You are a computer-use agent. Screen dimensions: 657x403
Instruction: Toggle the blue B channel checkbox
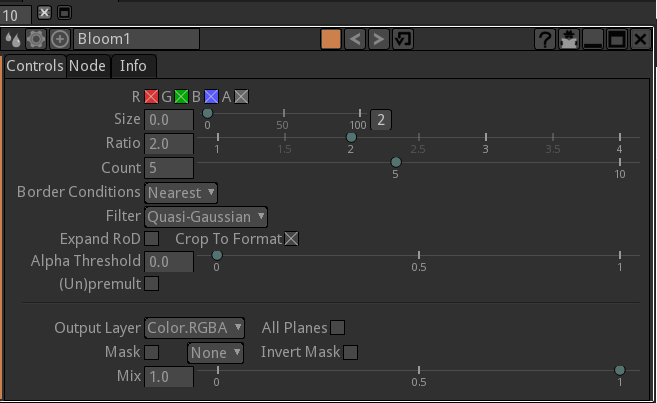pyautogui.click(x=211, y=97)
